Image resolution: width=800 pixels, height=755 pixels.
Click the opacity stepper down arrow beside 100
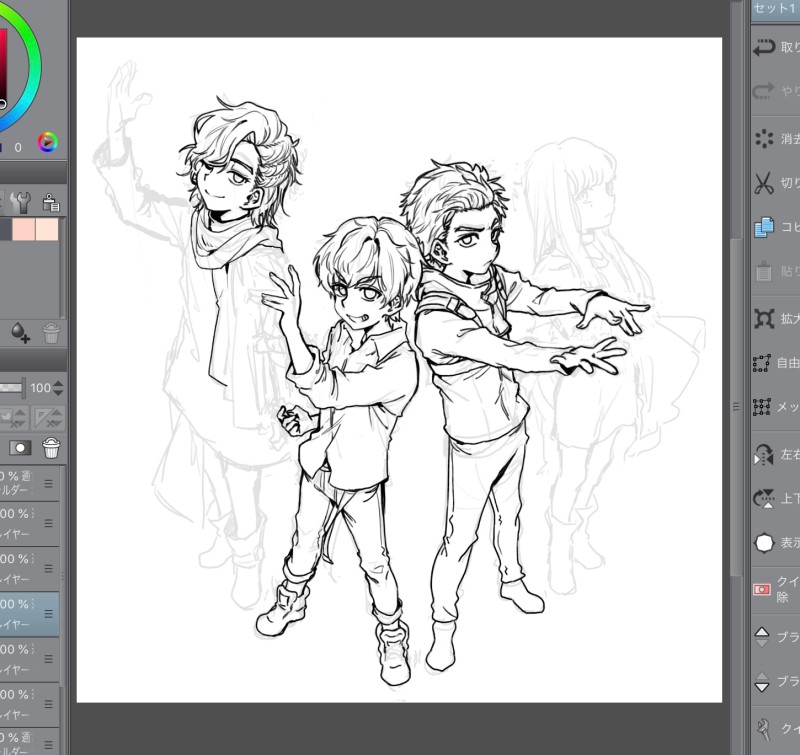pyautogui.click(x=58, y=392)
